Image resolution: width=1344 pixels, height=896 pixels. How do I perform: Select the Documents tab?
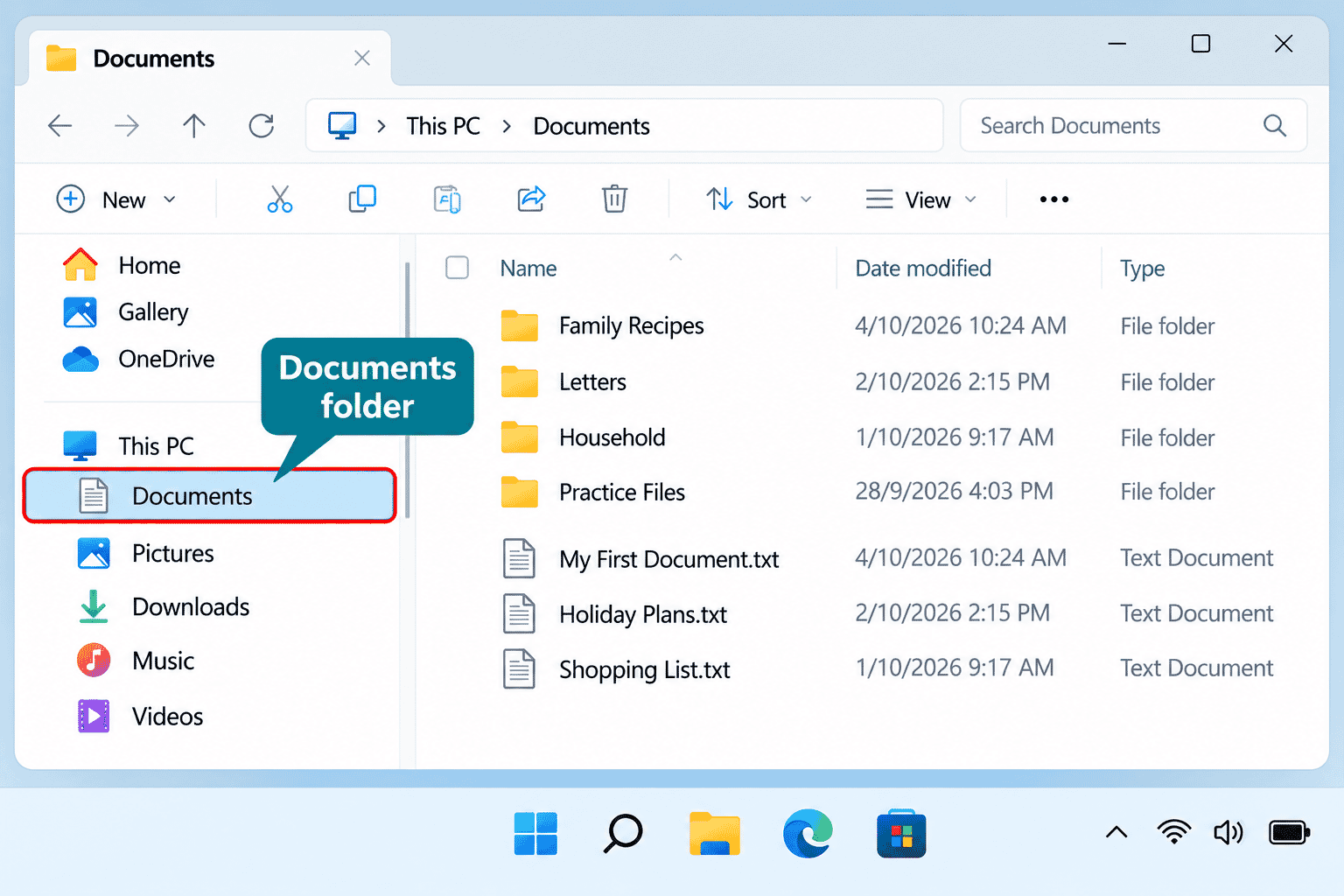[x=210, y=58]
